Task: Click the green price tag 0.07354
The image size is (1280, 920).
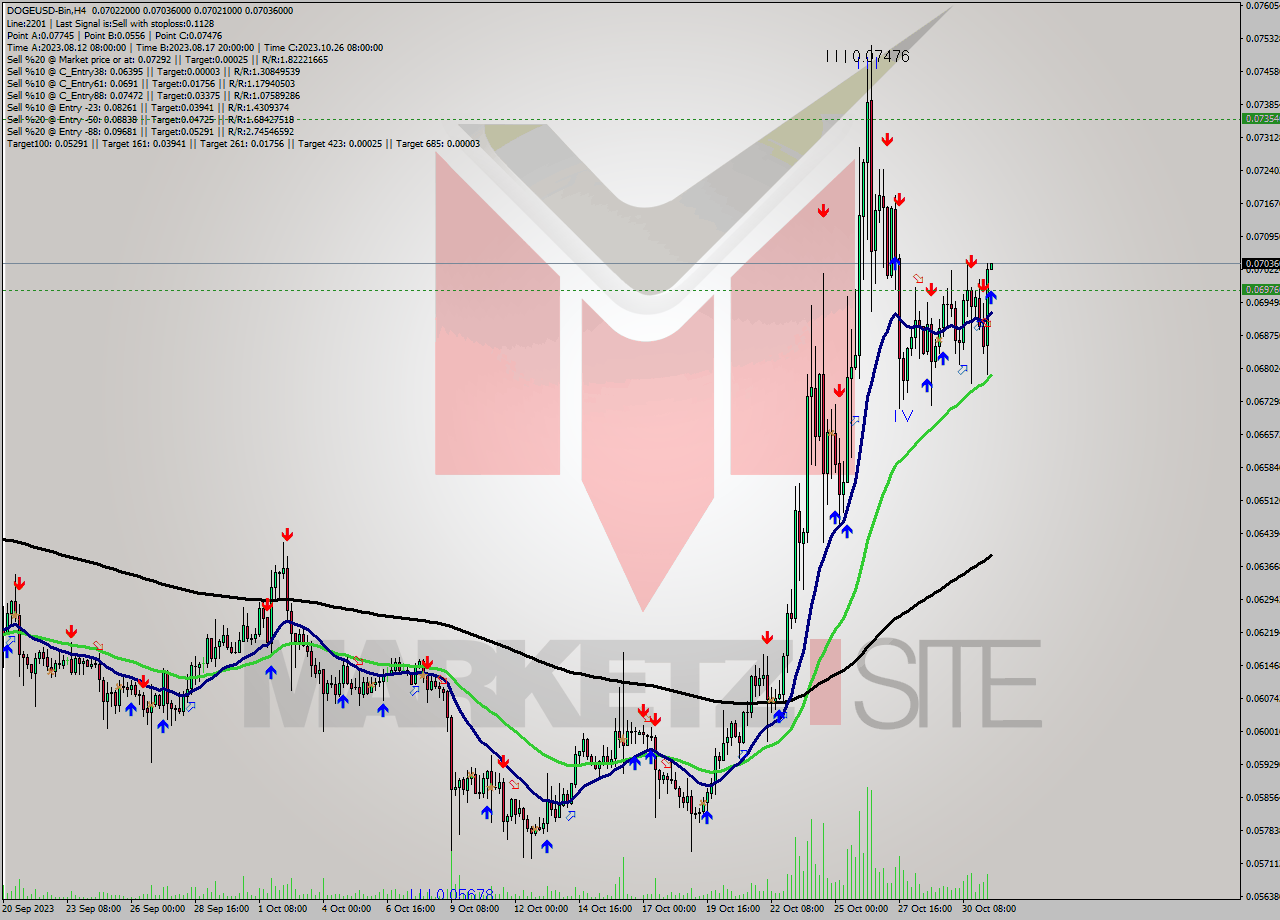Action: pos(1260,118)
